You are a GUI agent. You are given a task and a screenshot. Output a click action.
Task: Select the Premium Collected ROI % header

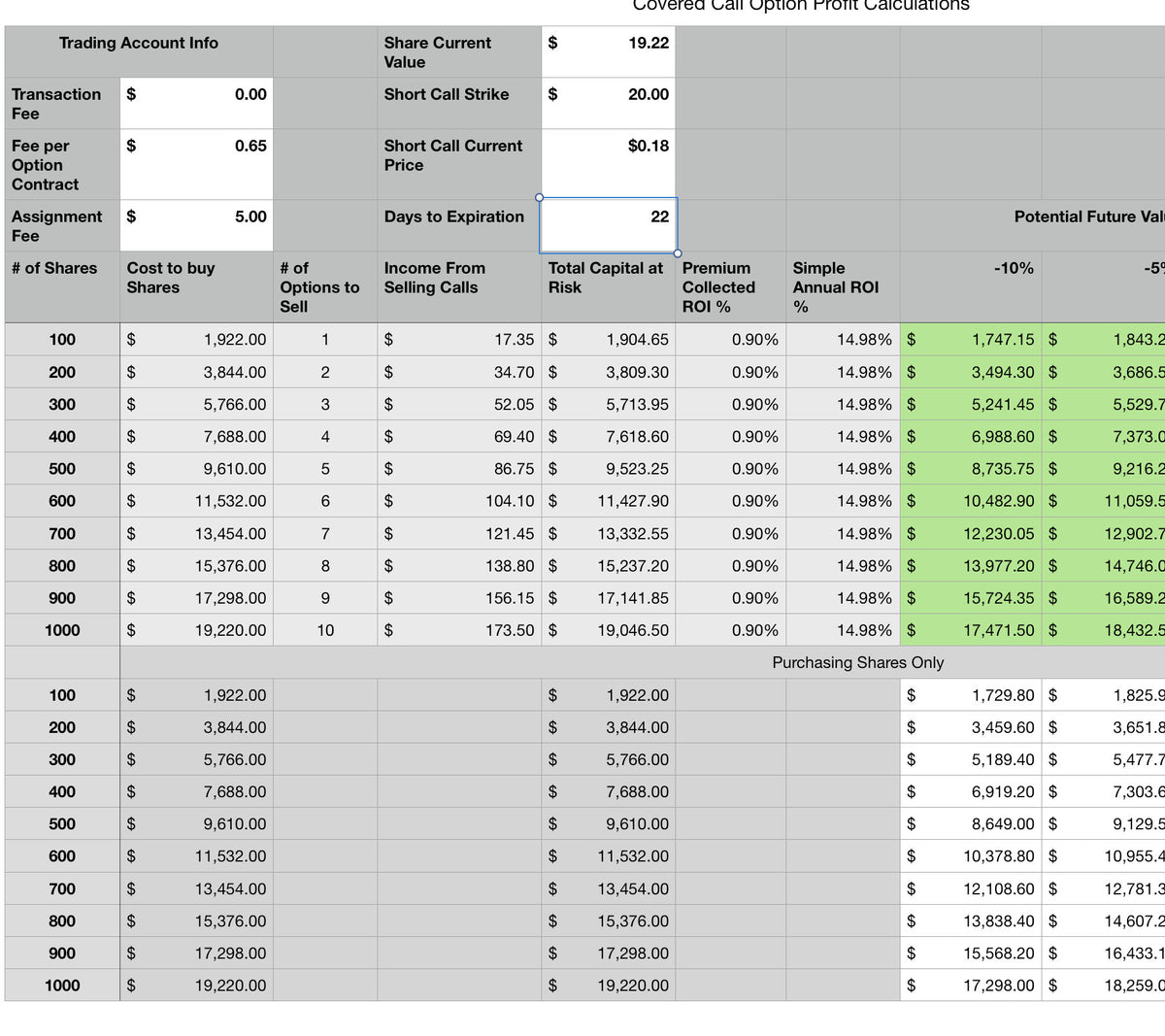click(733, 285)
